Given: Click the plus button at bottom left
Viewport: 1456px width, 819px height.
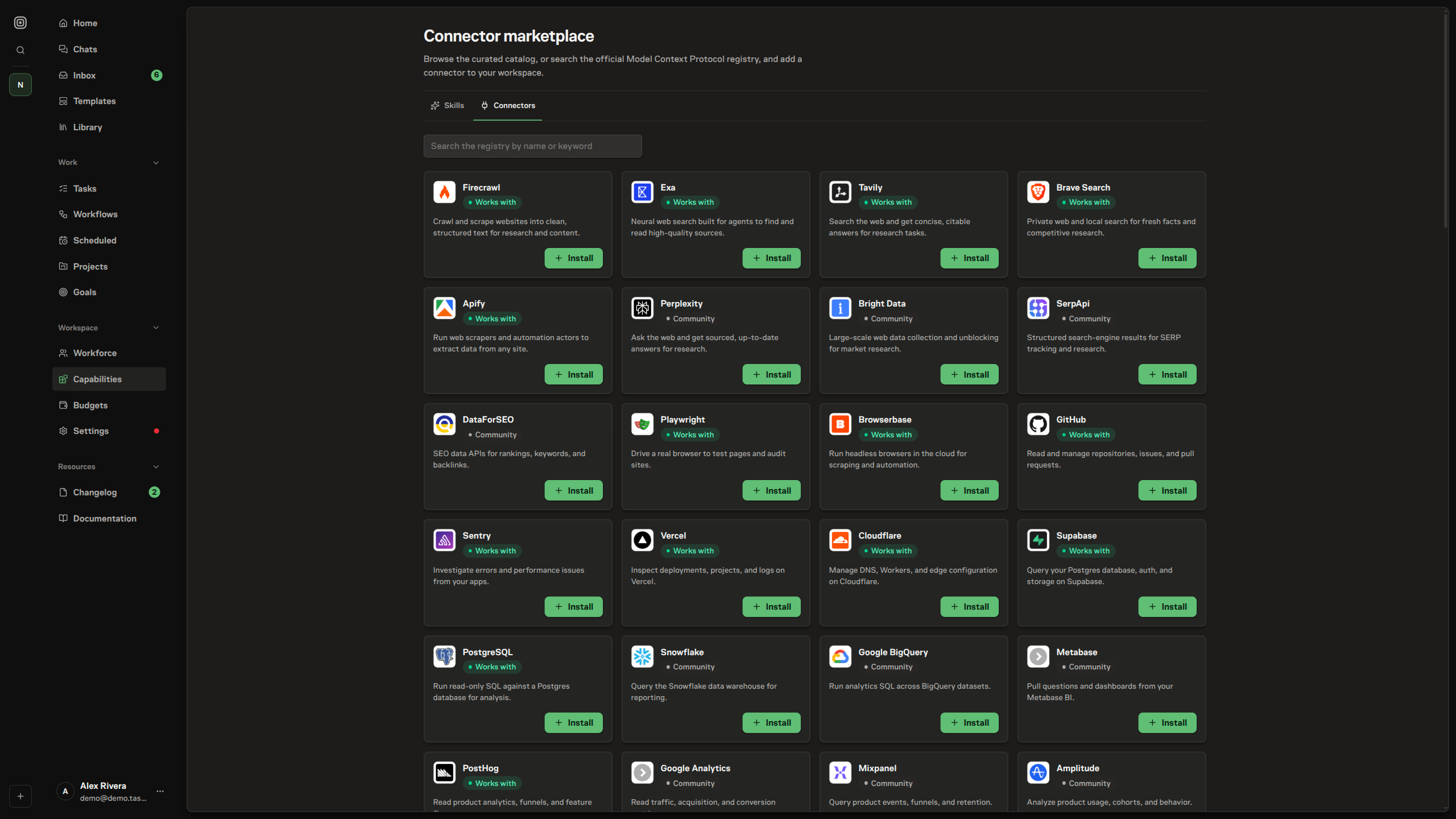Looking at the screenshot, I should (x=20, y=796).
